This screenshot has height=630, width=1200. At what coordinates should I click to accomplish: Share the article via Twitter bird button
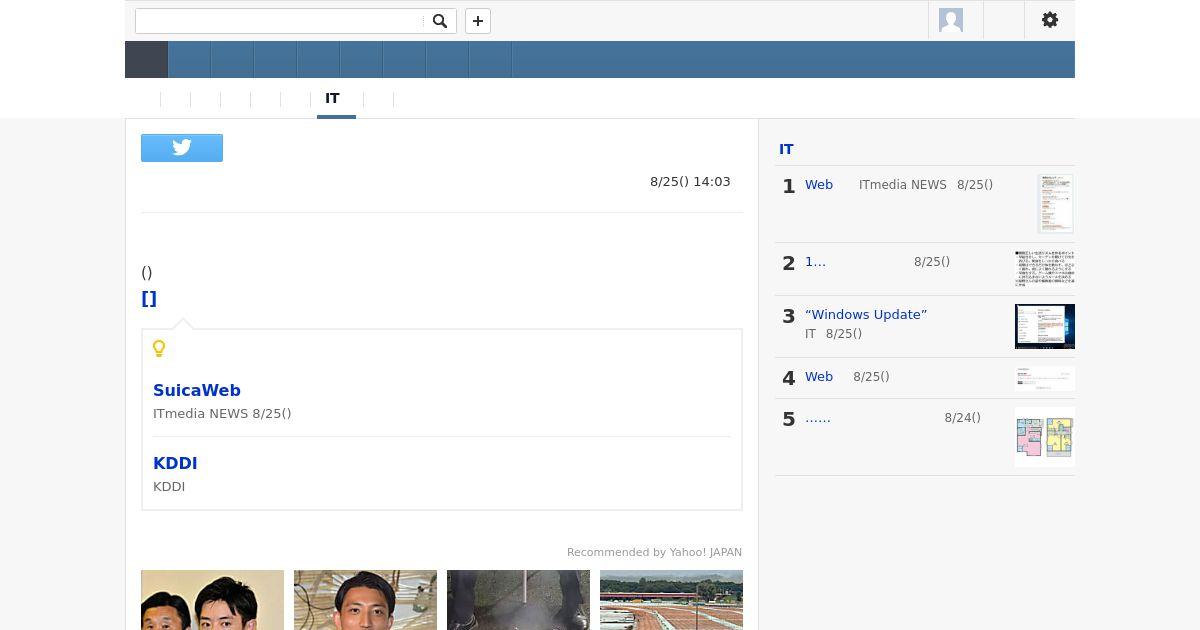tap(182, 148)
